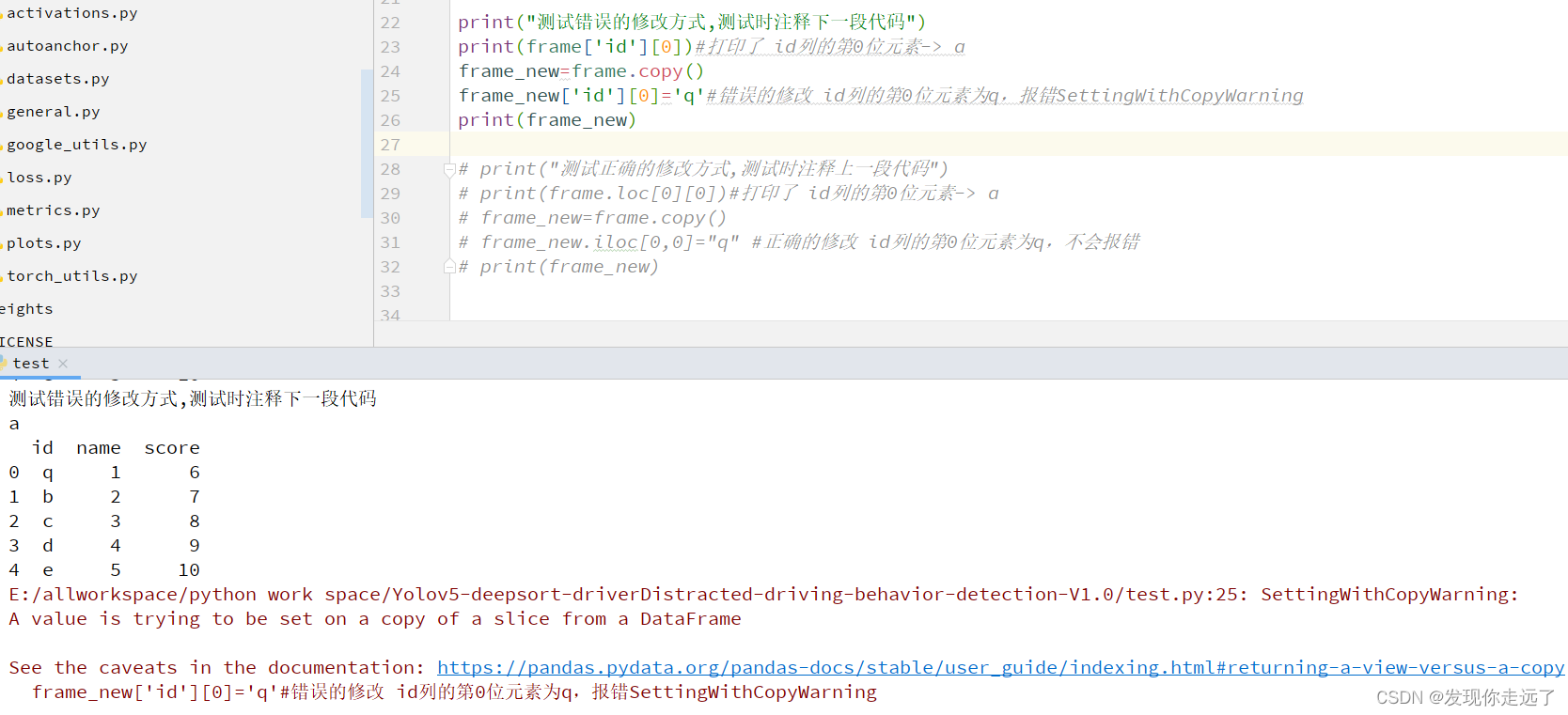This screenshot has height=715, width=1568.
Task: Place cursor on empty line 27
Action: pos(1008,145)
